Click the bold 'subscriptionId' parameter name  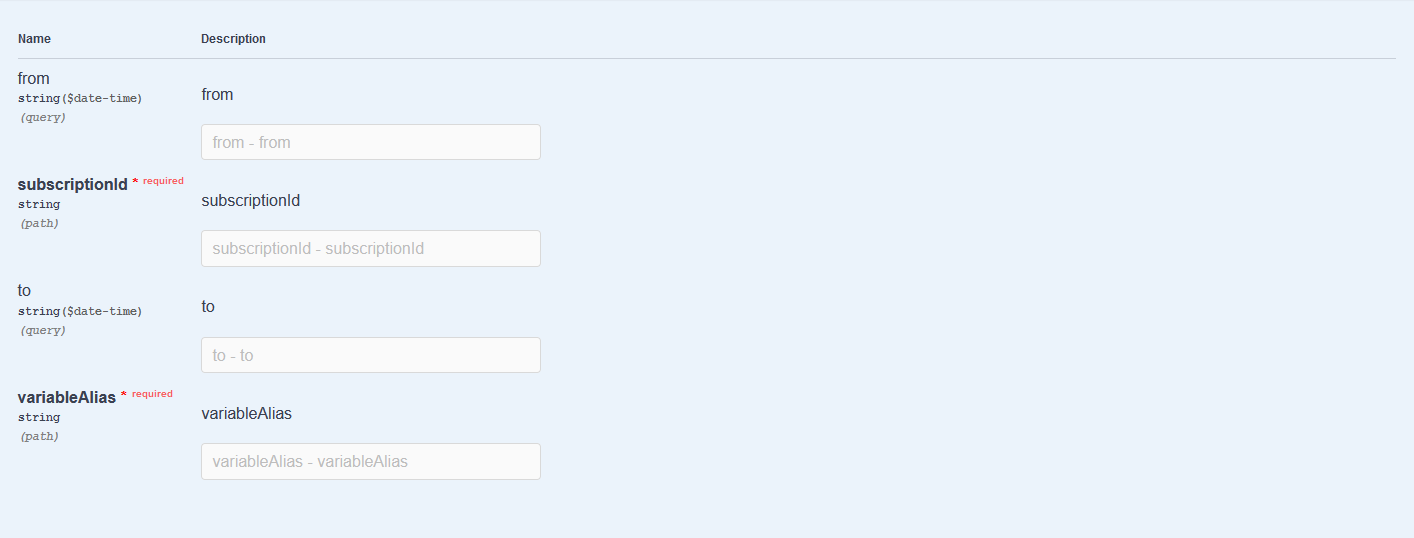[x=72, y=184]
